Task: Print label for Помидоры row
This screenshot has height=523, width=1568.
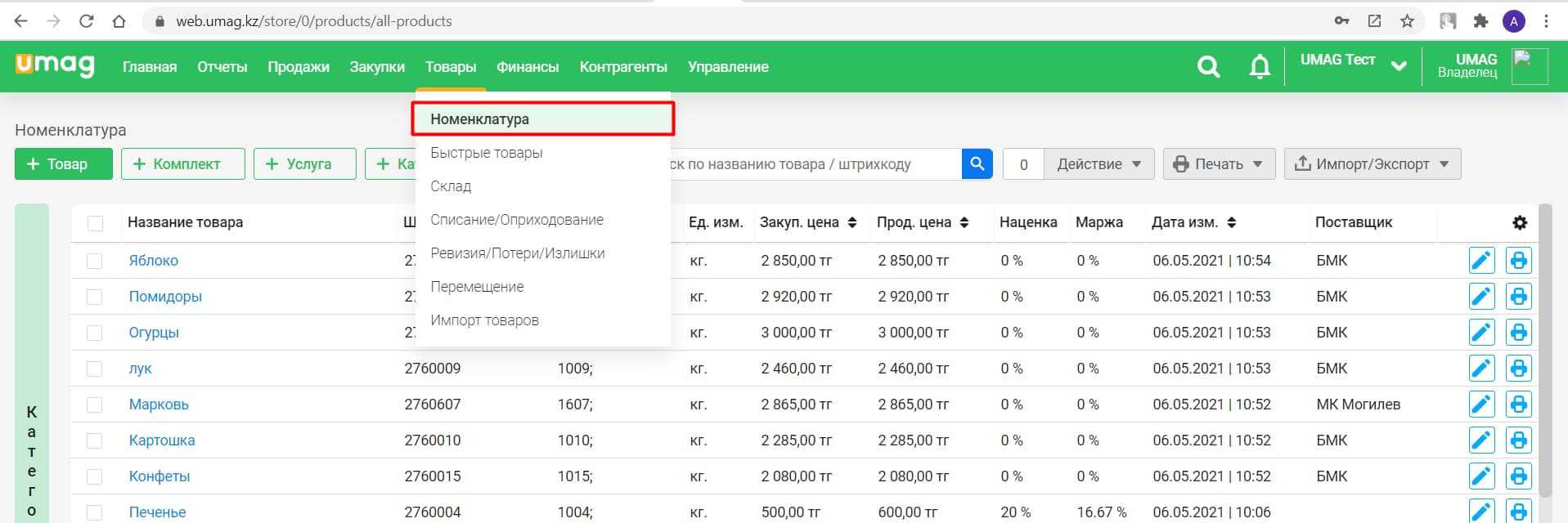Action: point(1518,297)
